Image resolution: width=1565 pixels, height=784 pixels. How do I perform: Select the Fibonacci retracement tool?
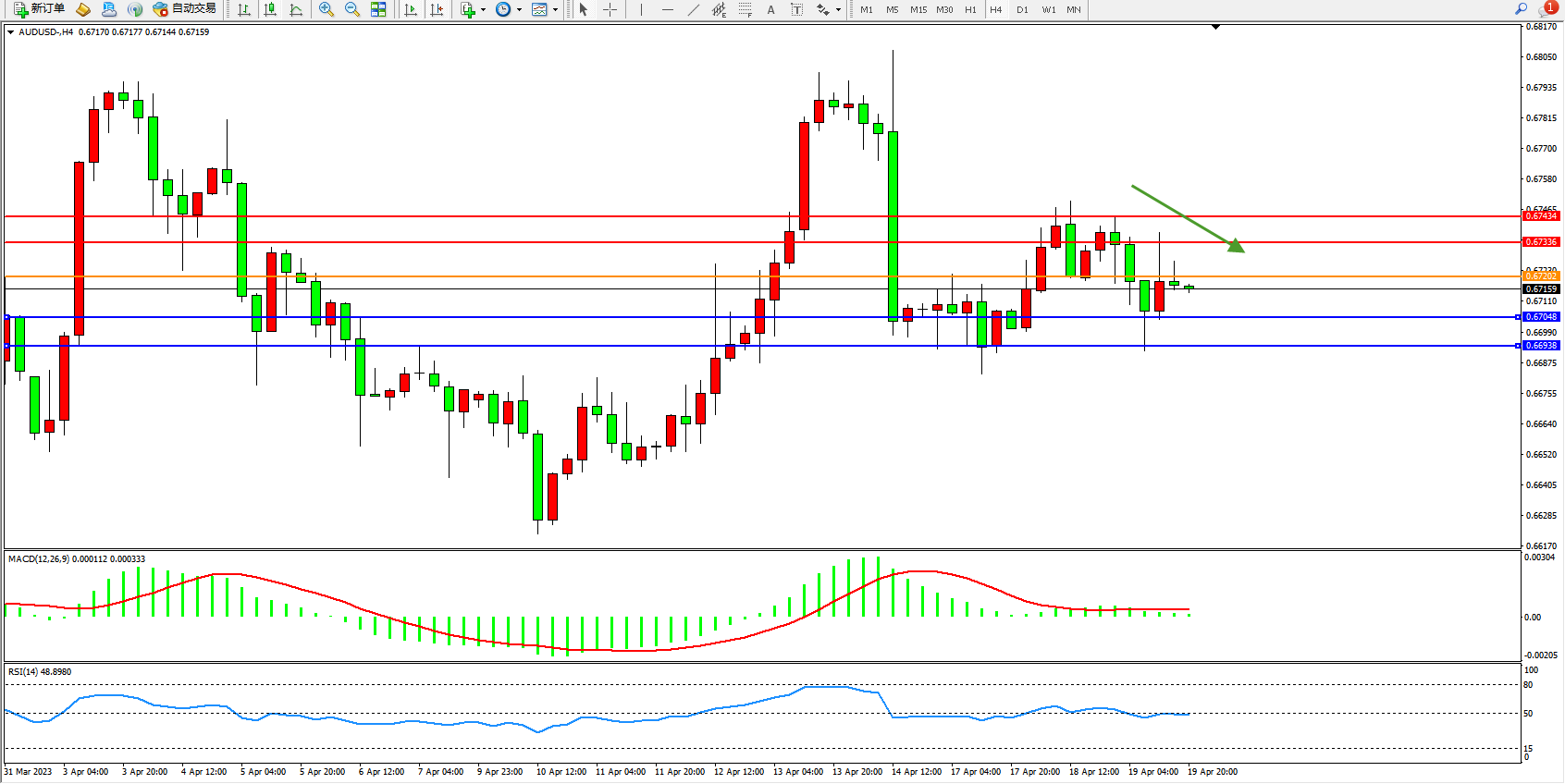pos(745,9)
